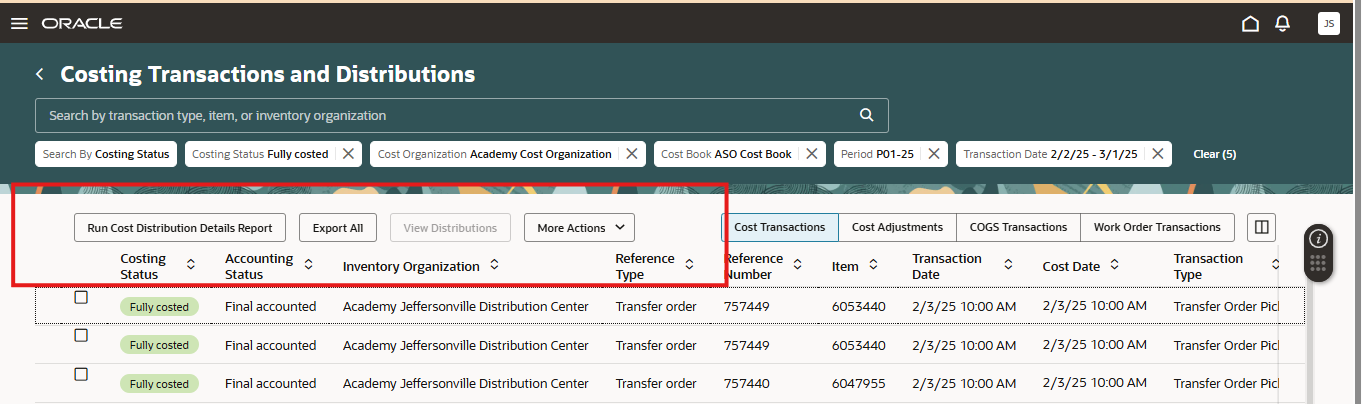This screenshot has height=404, width=1362.
Task: Sort by the Costing Status column arrows
Action: [191, 265]
